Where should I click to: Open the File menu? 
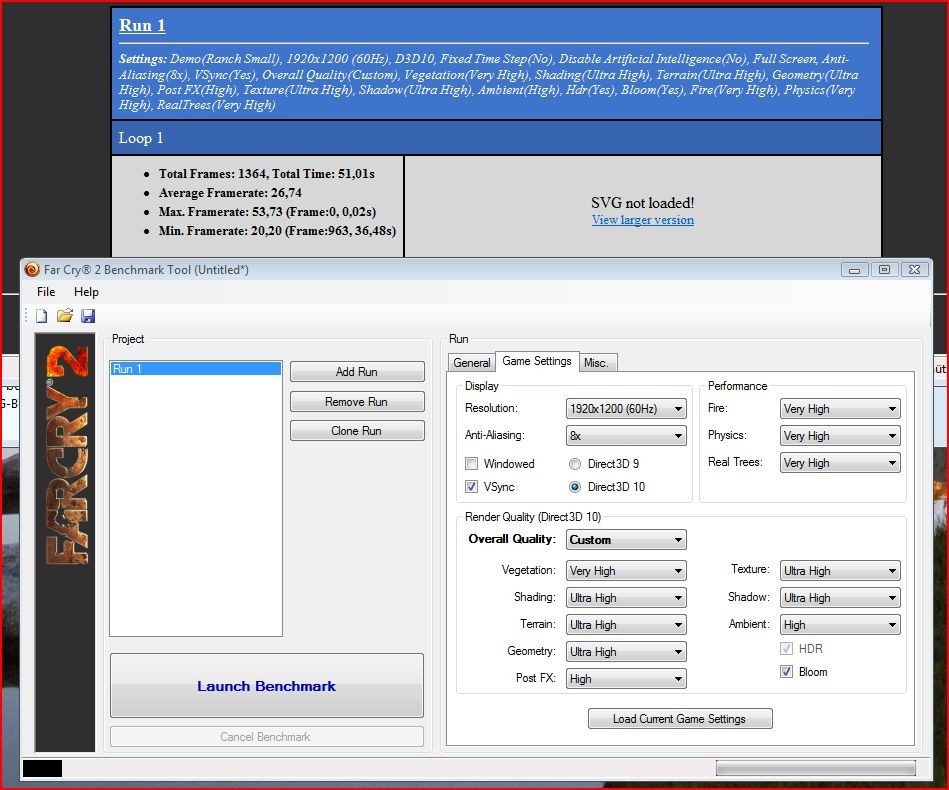[x=46, y=292]
